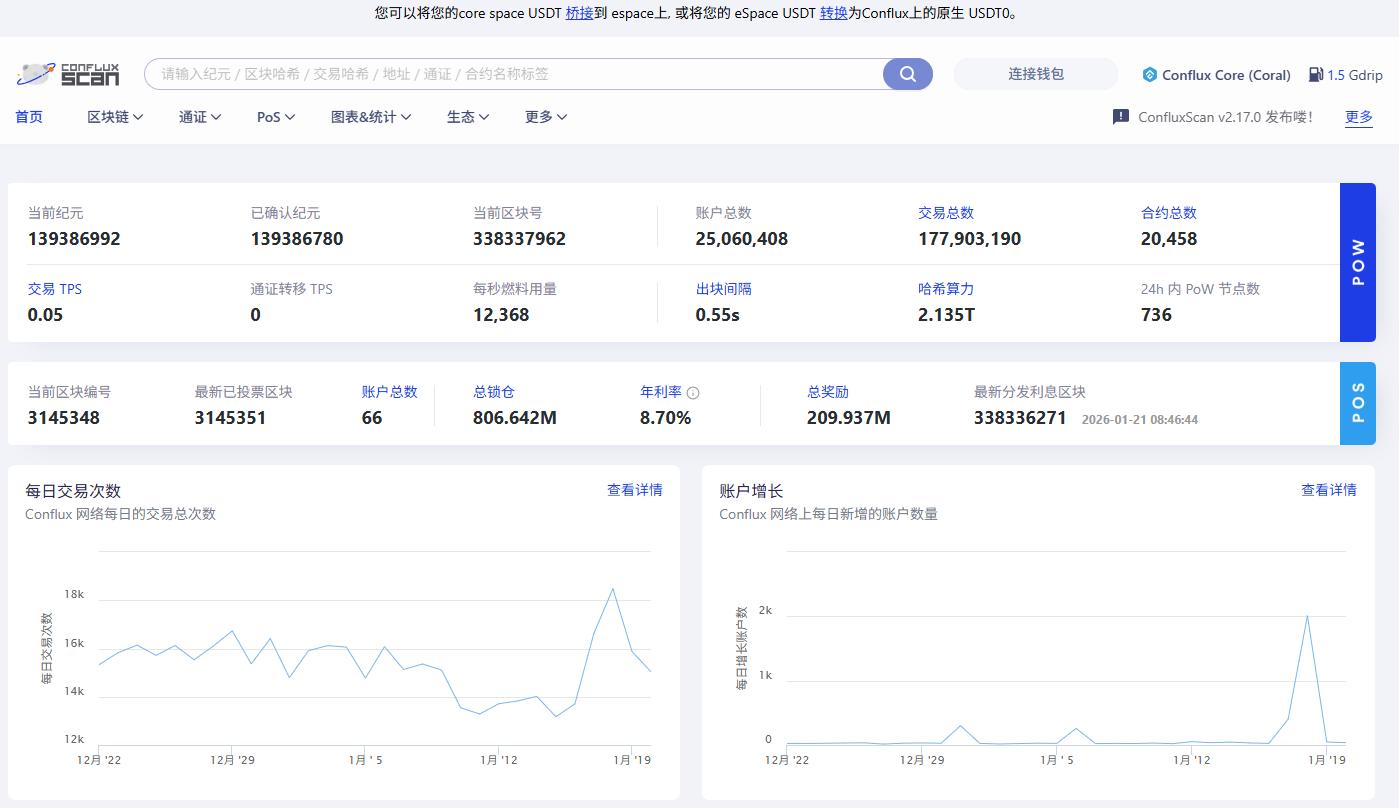Click the Conflux Core network icon
1399x808 pixels.
tap(1150, 75)
